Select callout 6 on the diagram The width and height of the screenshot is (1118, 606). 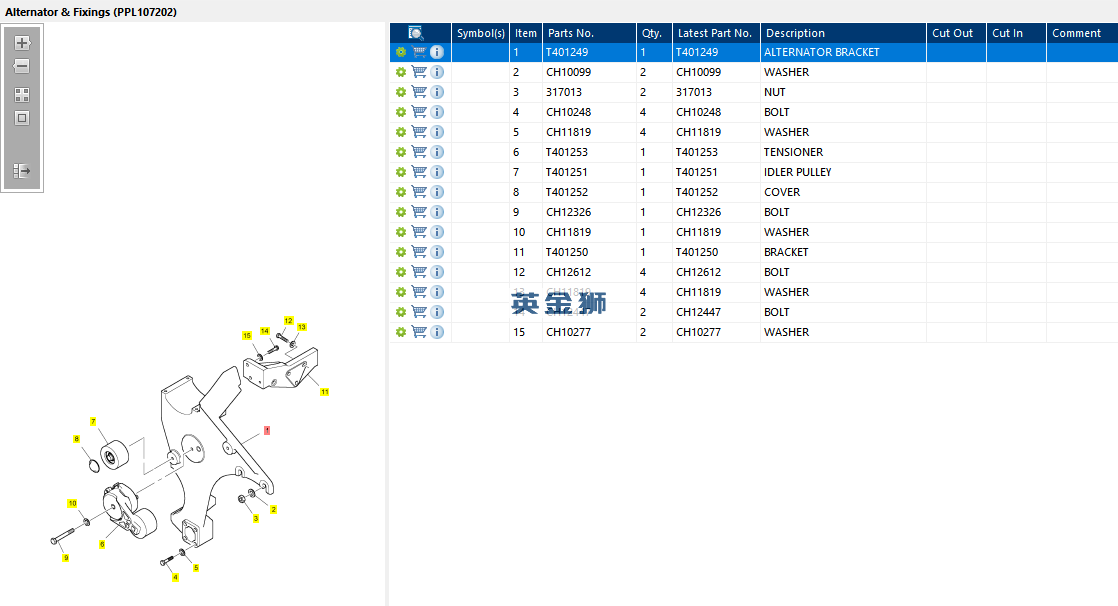(102, 545)
